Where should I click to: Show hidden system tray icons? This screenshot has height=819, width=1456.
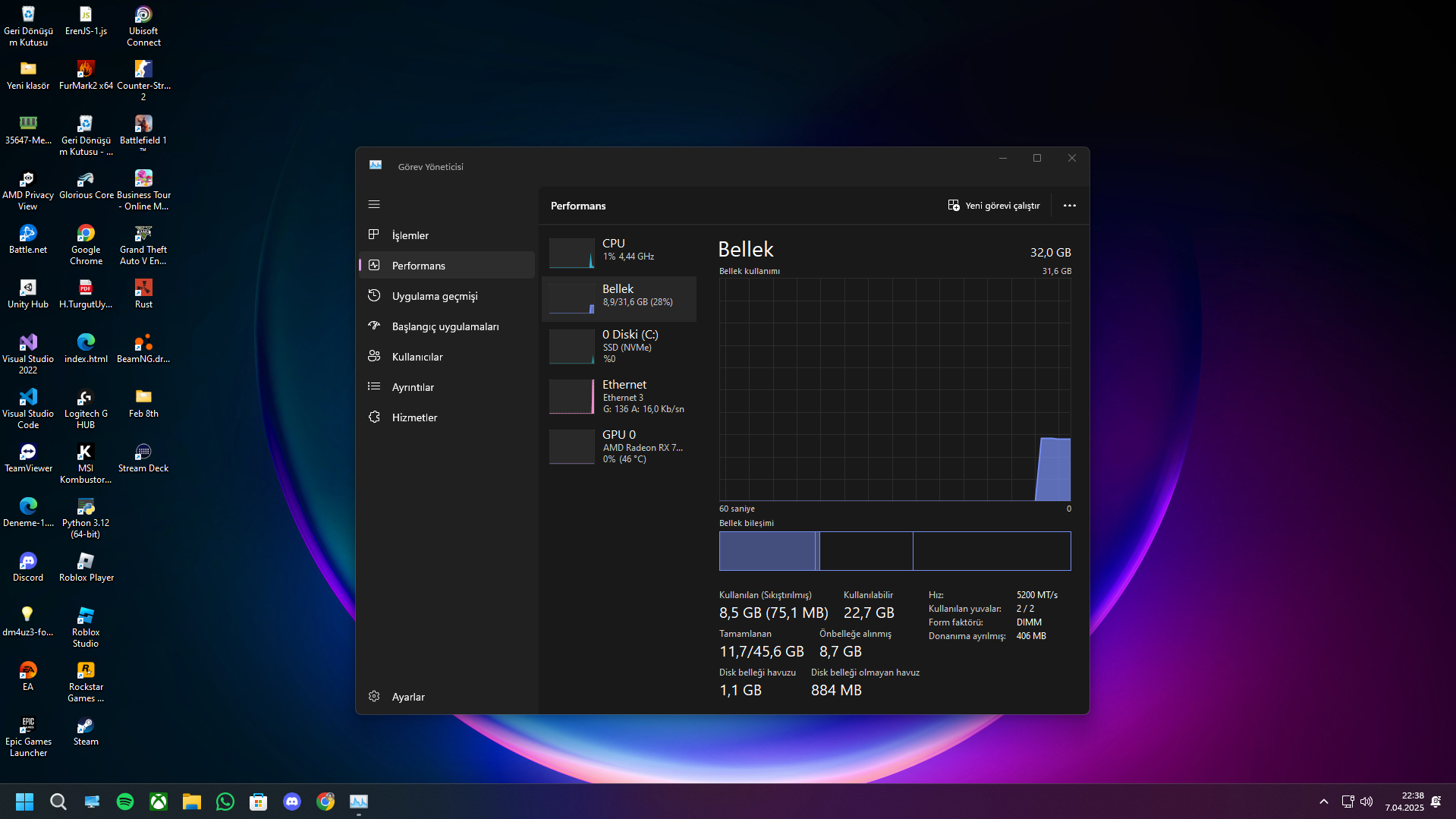1324,802
